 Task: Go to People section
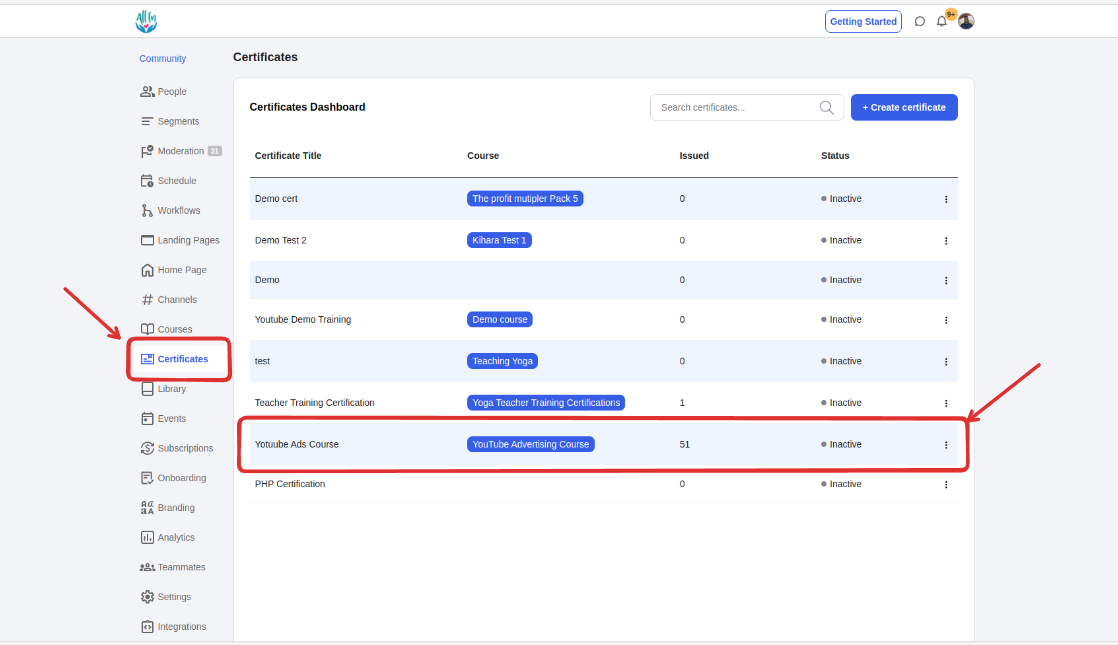coord(172,91)
